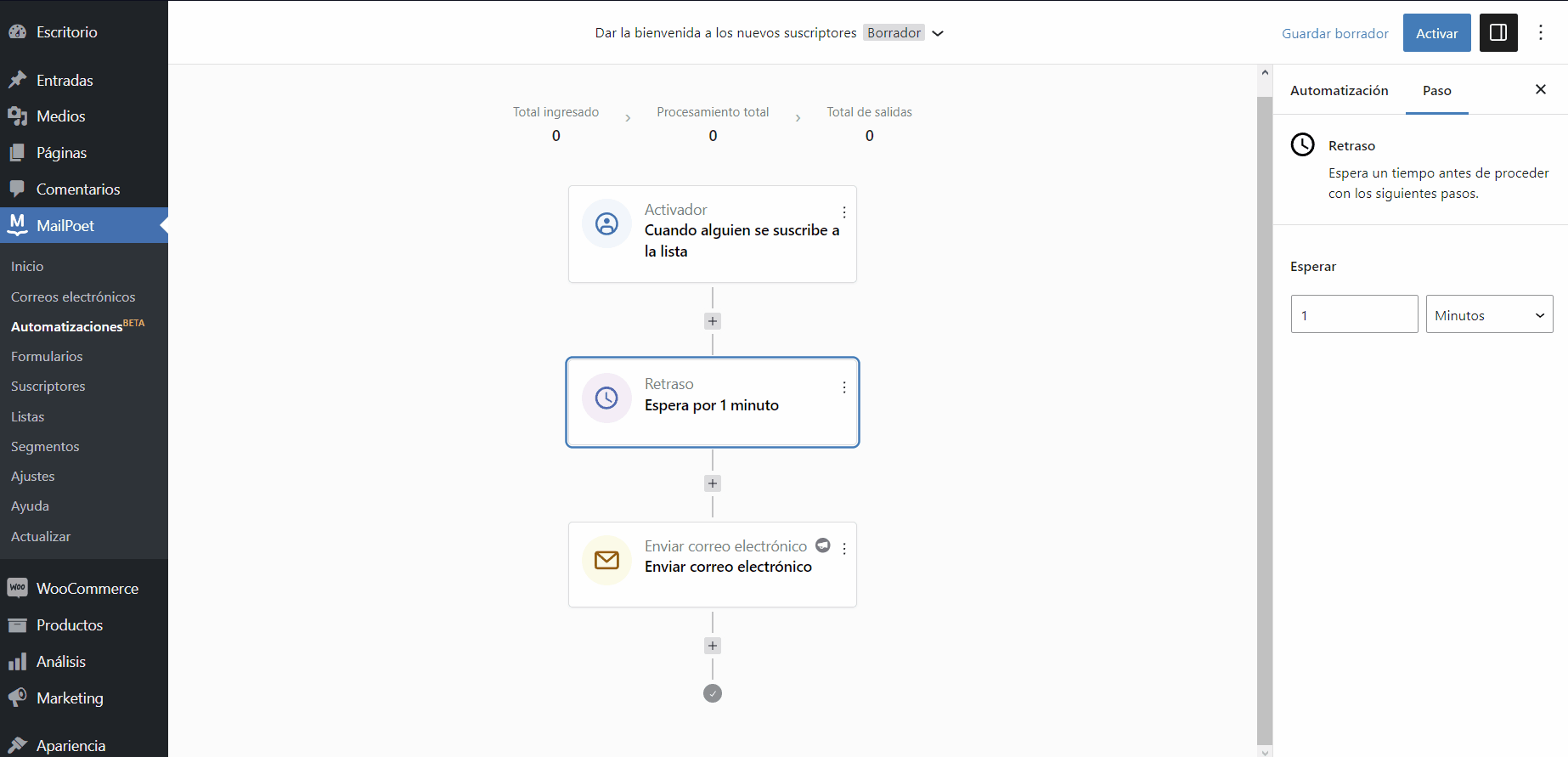Open the three-dot options menu in header
The image size is (1568, 757).
1541,33
